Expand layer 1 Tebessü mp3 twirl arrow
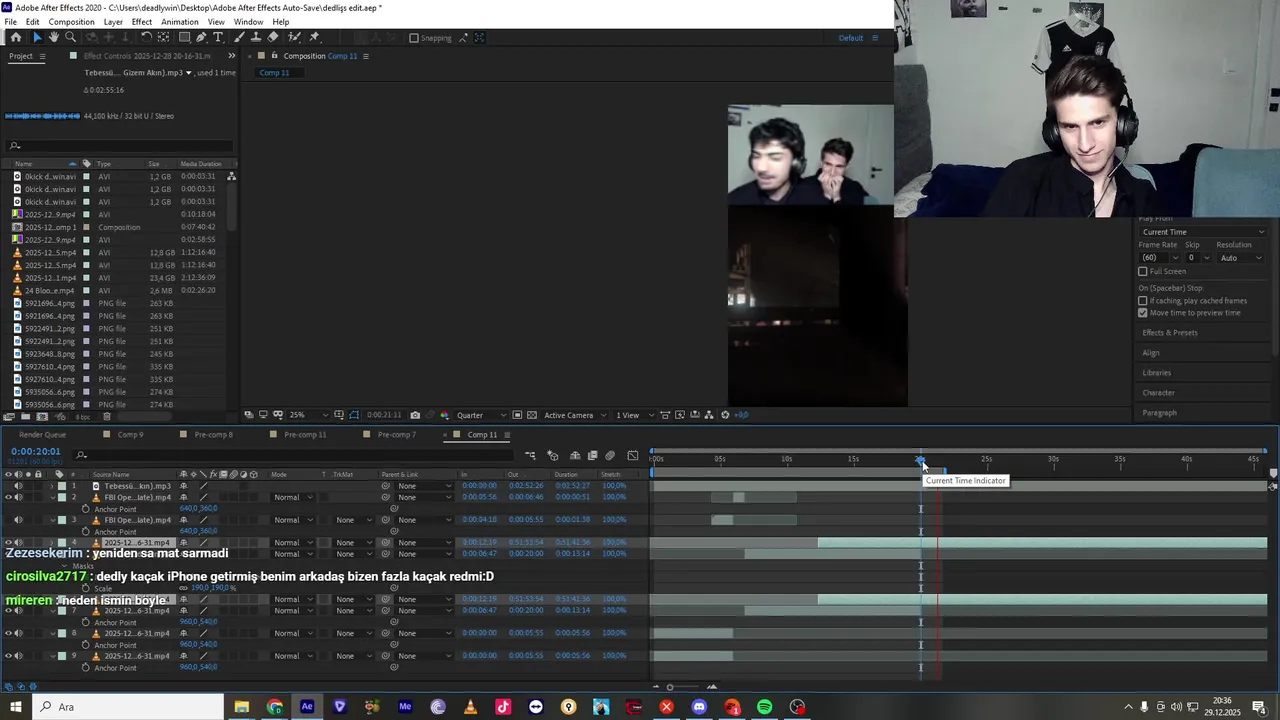The image size is (1280, 720). [x=52, y=486]
